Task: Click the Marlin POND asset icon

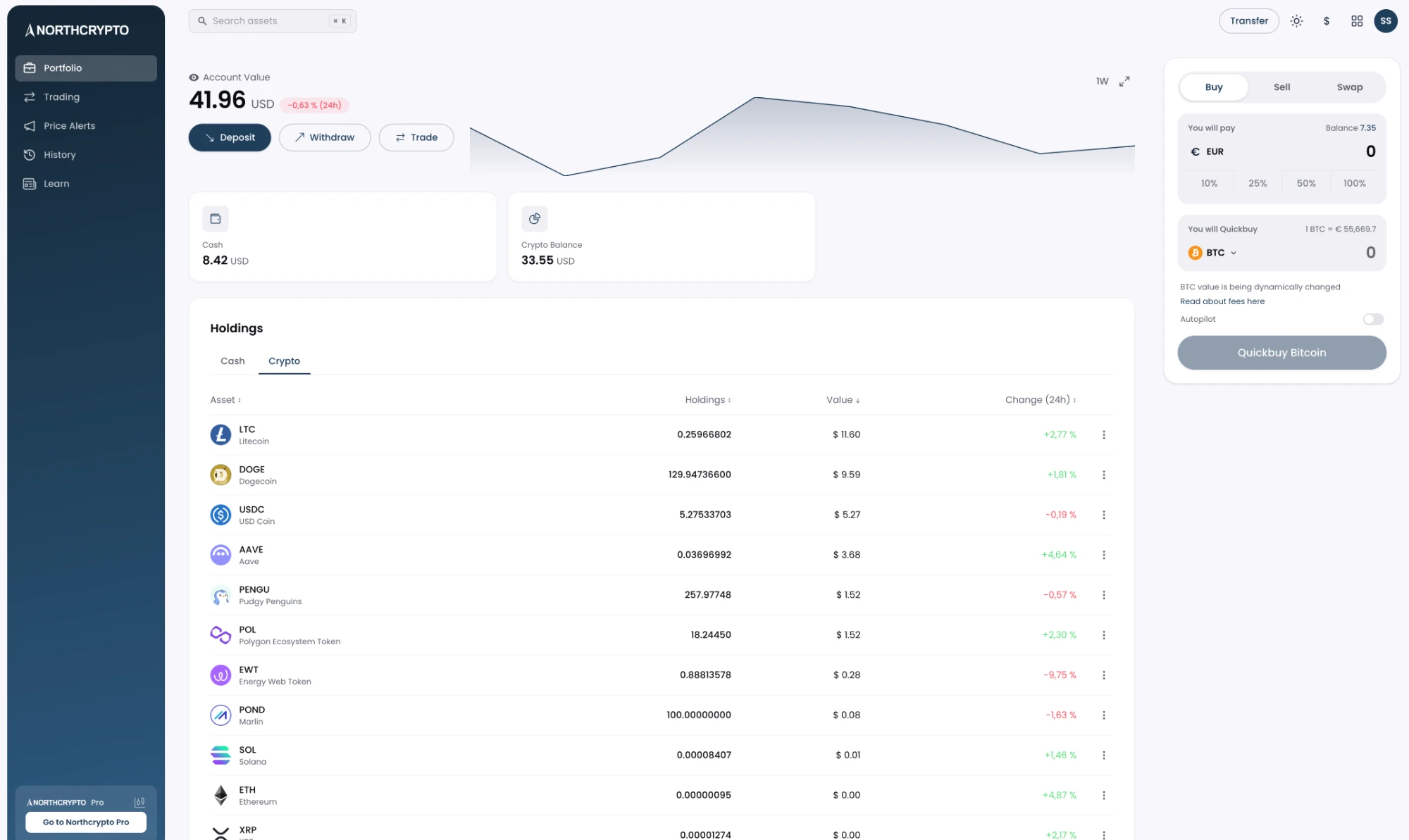Action: click(221, 715)
